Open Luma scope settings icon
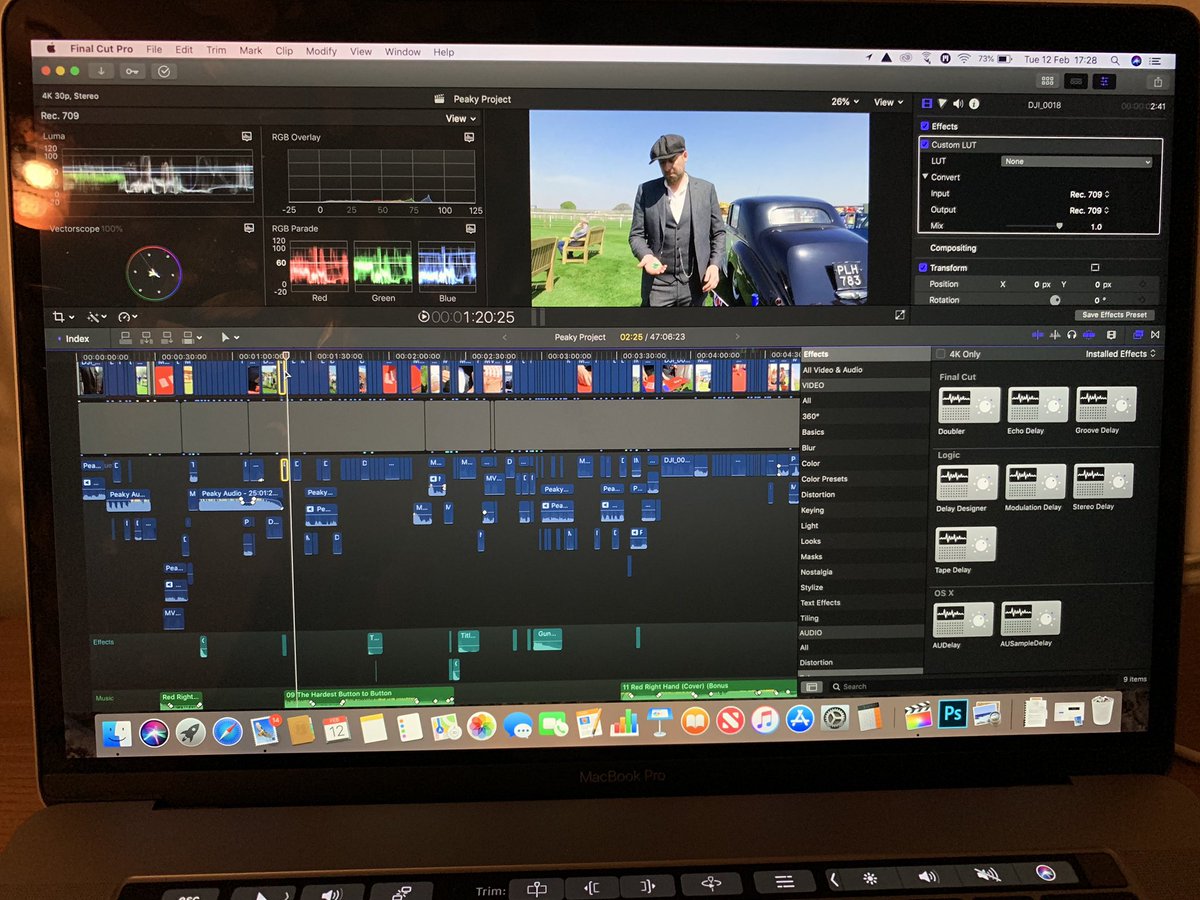 (246, 136)
